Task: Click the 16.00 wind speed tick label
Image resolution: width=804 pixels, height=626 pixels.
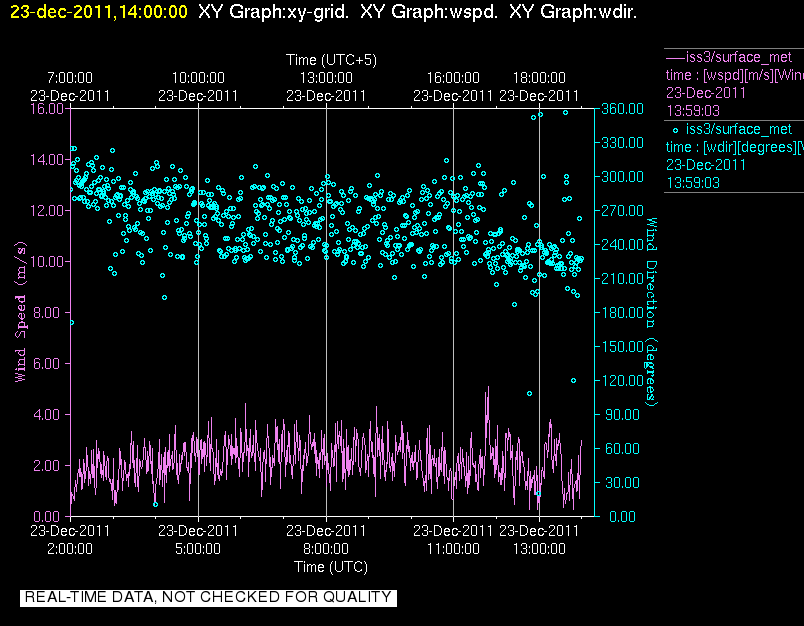Action: (x=47, y=109)
